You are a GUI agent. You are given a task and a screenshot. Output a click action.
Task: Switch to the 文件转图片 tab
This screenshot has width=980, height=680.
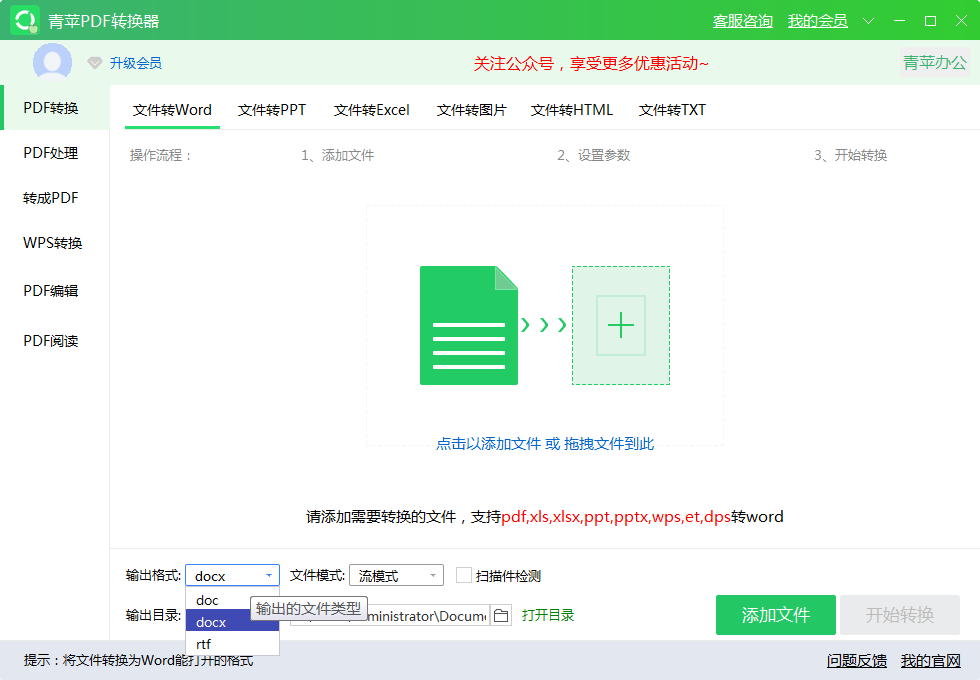471,110
